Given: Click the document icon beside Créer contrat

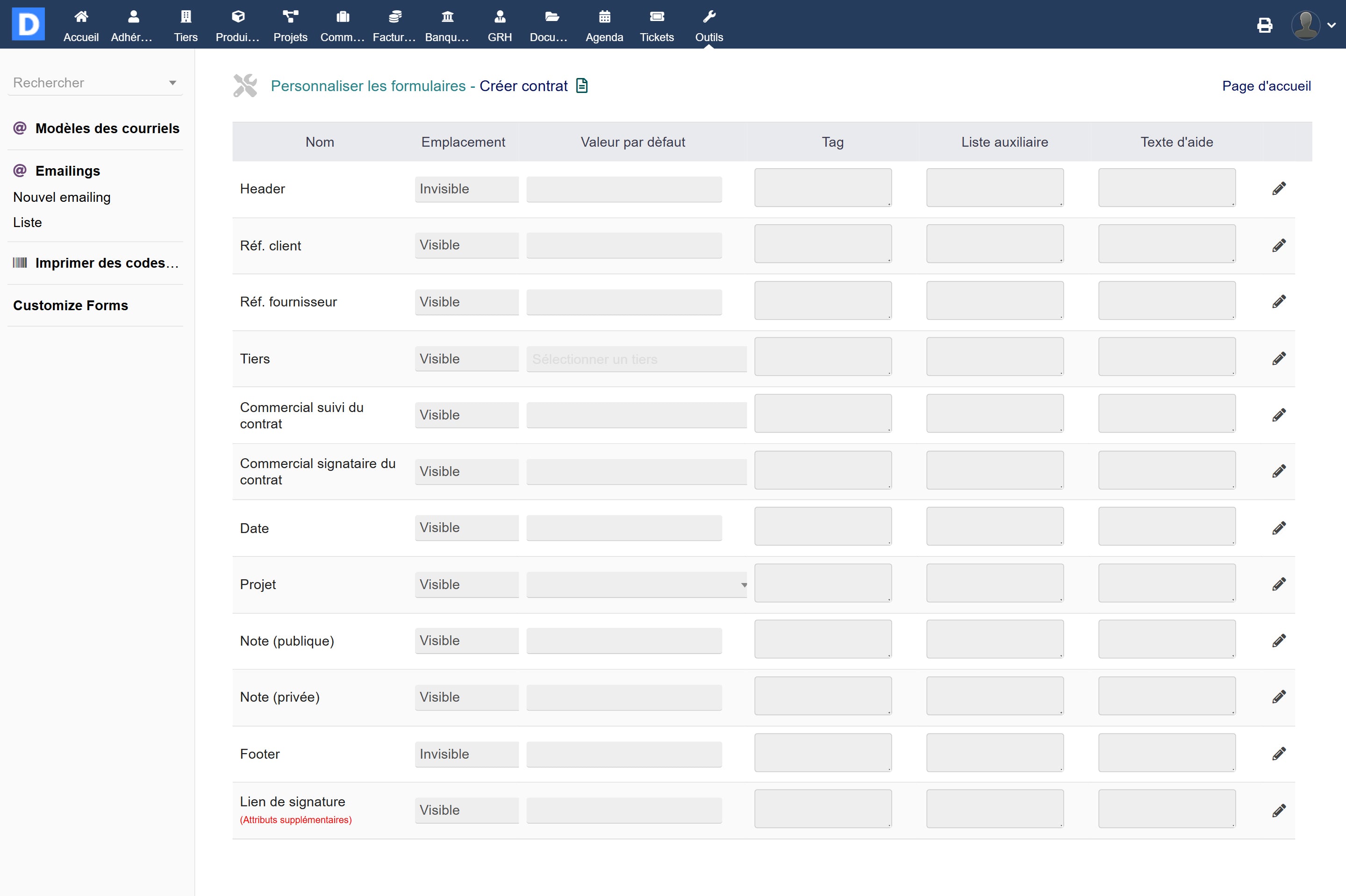Looking at the screenshot, I should click(582, 85).
